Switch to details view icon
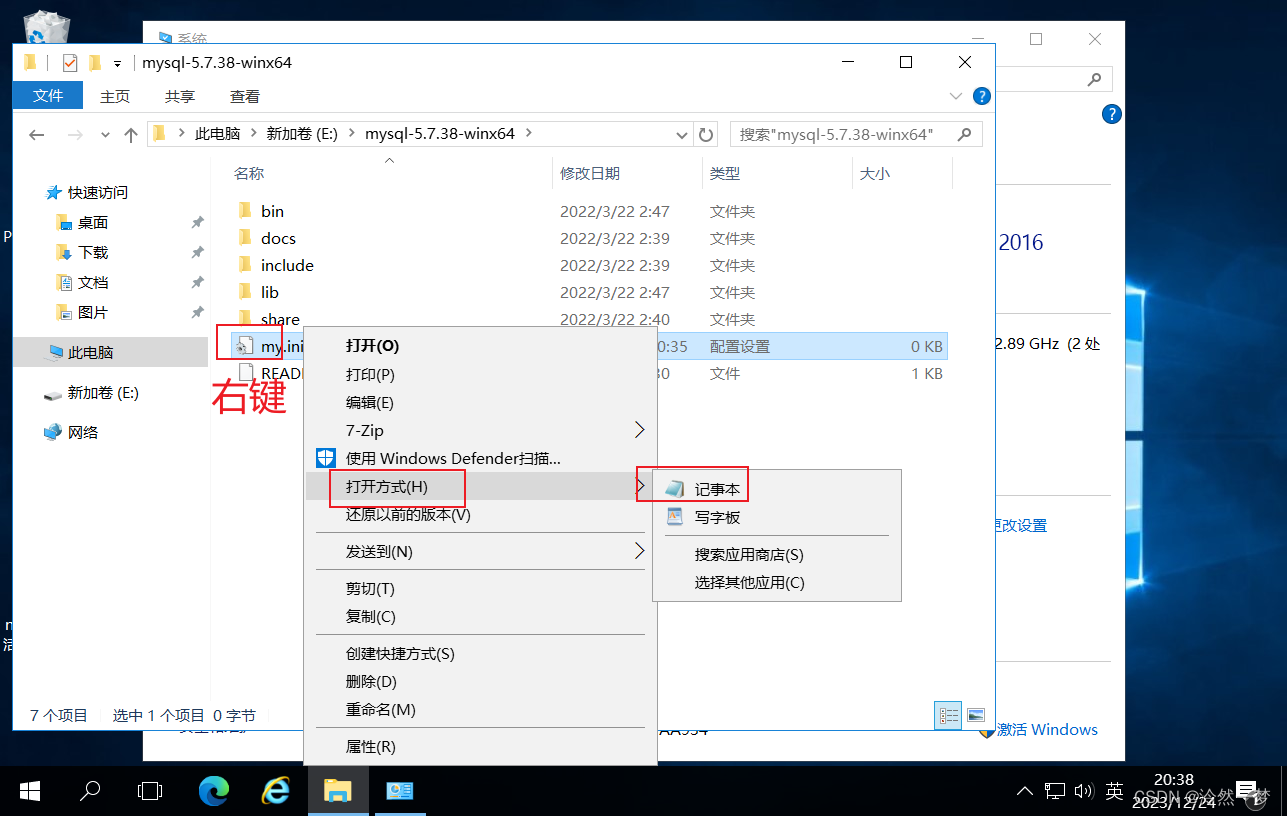This screenshot has height=816, width=1287. 948,715
